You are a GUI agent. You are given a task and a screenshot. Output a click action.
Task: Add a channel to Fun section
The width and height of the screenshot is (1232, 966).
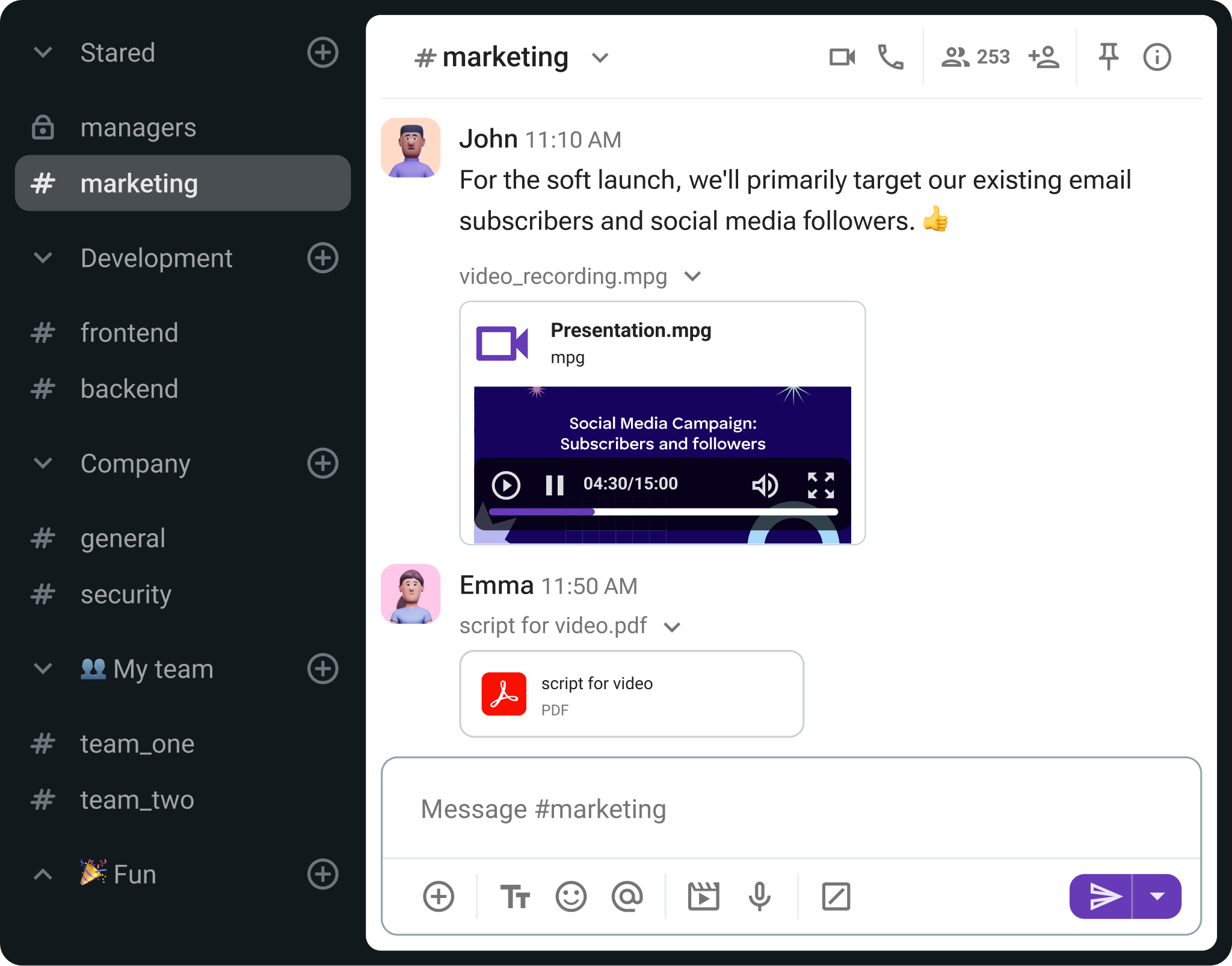point(323,874)
